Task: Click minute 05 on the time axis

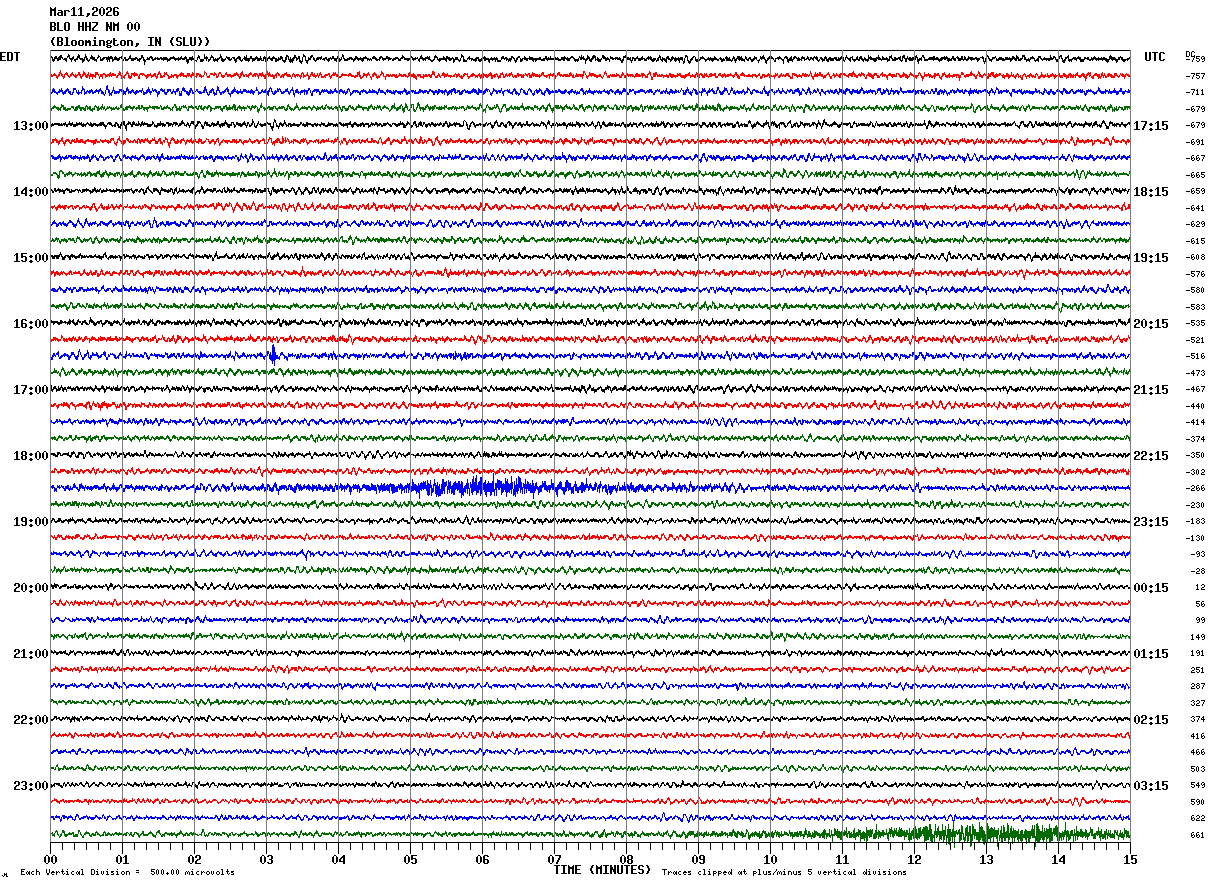Action: click(x=410, y=859)
